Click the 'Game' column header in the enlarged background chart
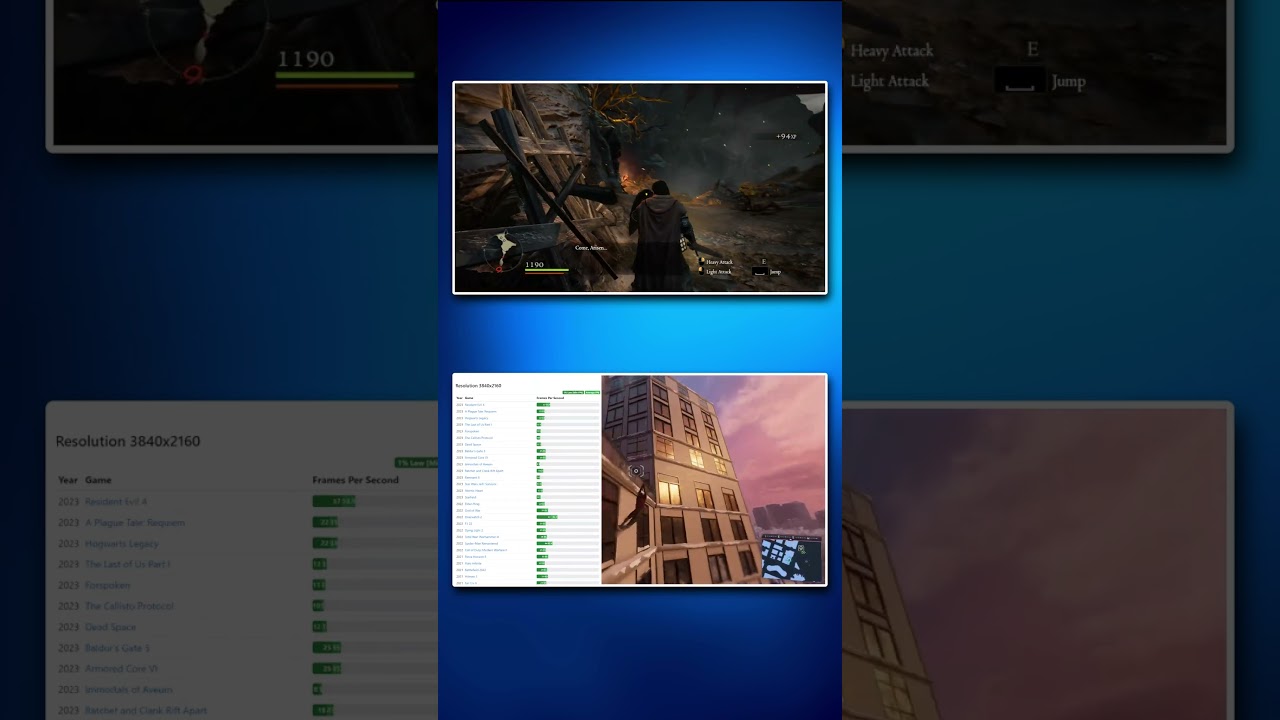1280x720 pixels. [98, 480]
